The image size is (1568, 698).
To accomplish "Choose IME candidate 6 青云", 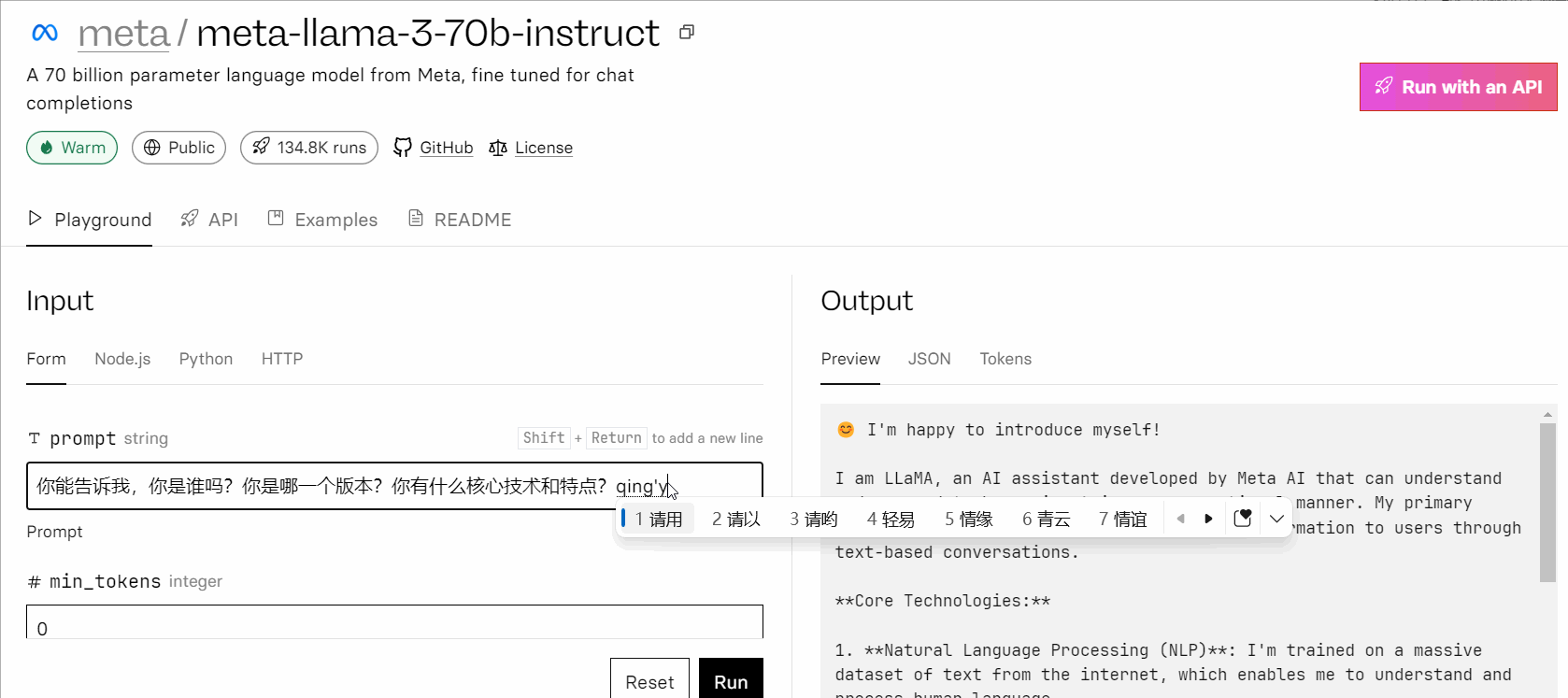I will point(1047,519).
